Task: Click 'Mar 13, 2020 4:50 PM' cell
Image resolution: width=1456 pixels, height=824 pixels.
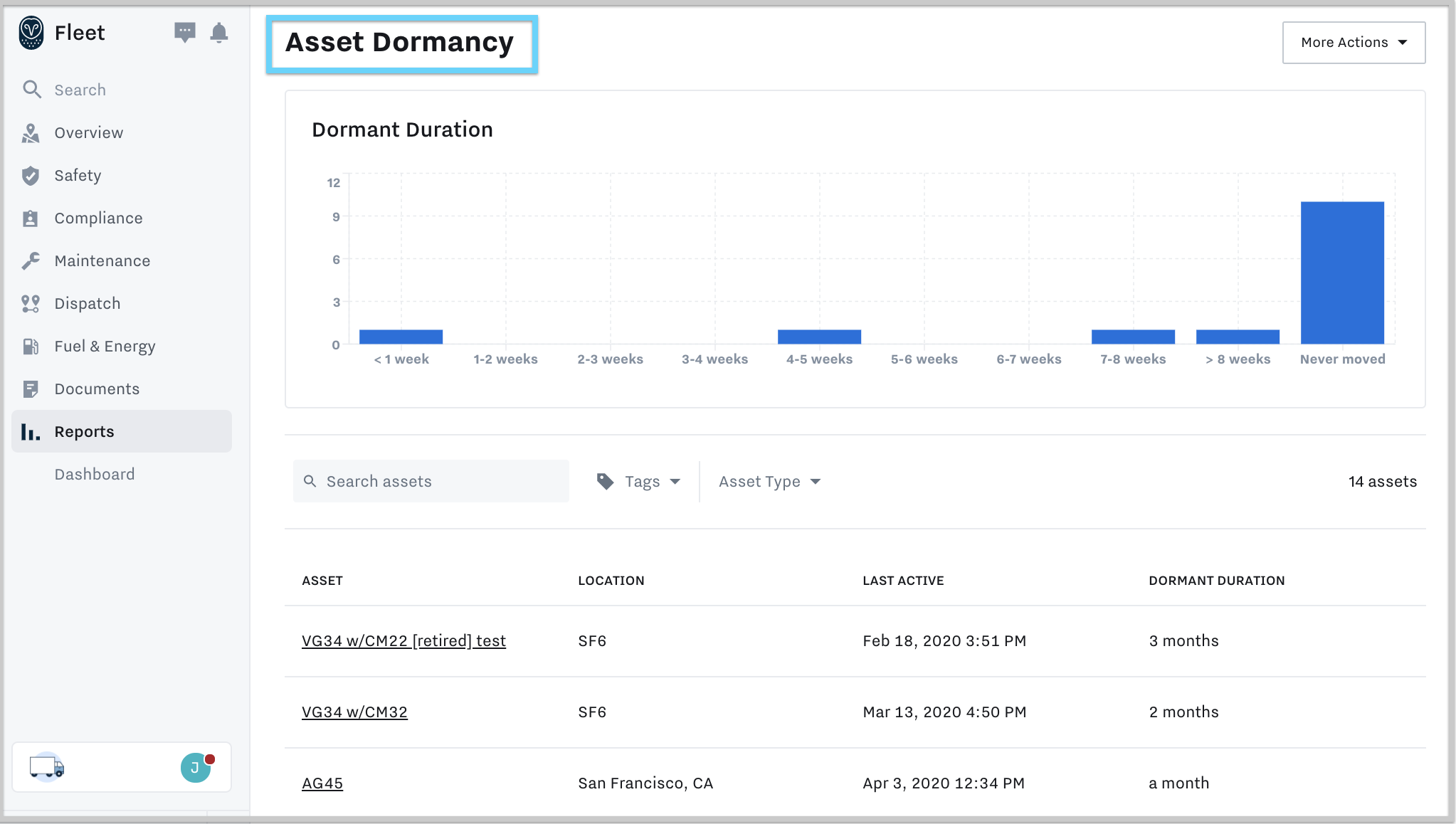Action: pyautogui.click(x=944, y=712)
